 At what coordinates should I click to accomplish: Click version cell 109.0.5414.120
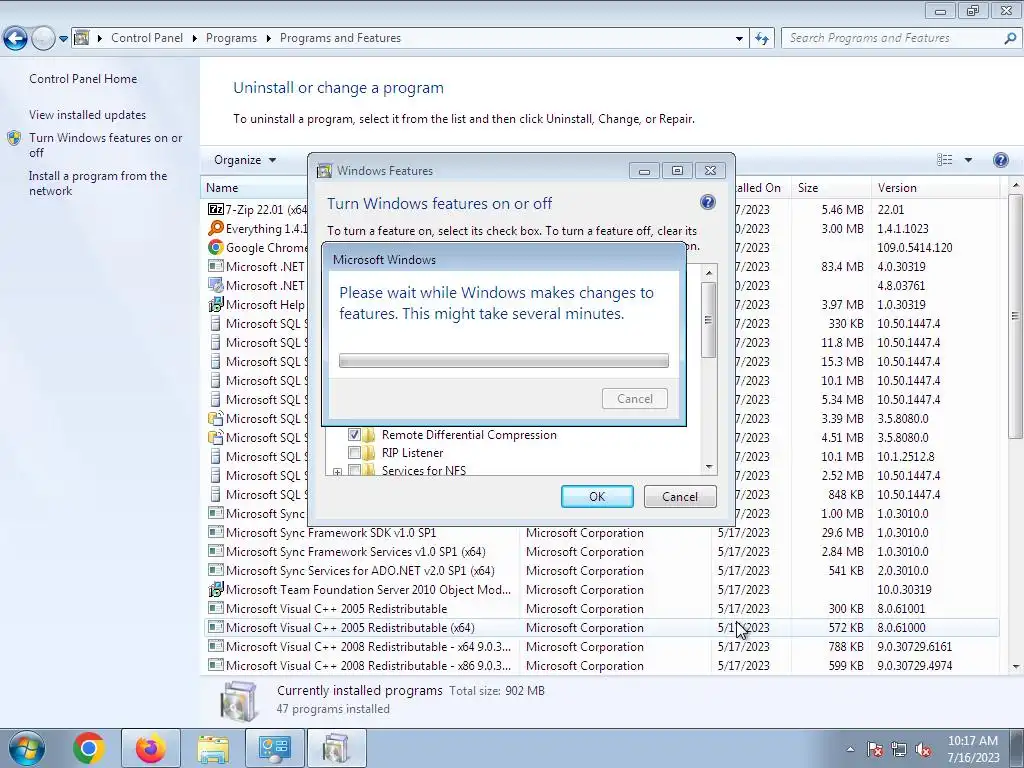coord(914,248)
